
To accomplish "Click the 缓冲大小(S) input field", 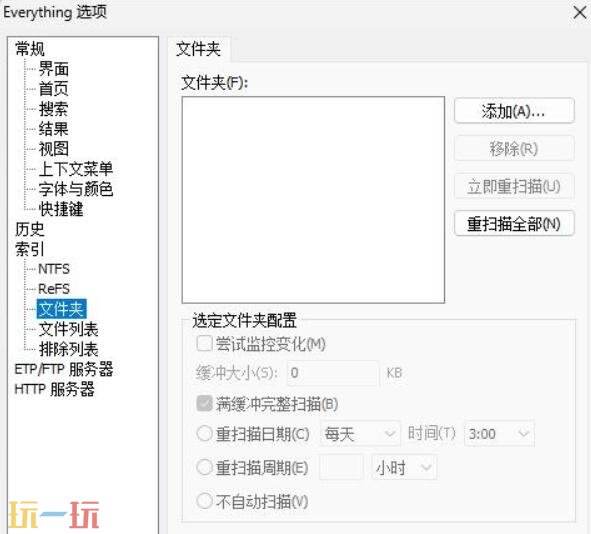I will click(332, 373).
